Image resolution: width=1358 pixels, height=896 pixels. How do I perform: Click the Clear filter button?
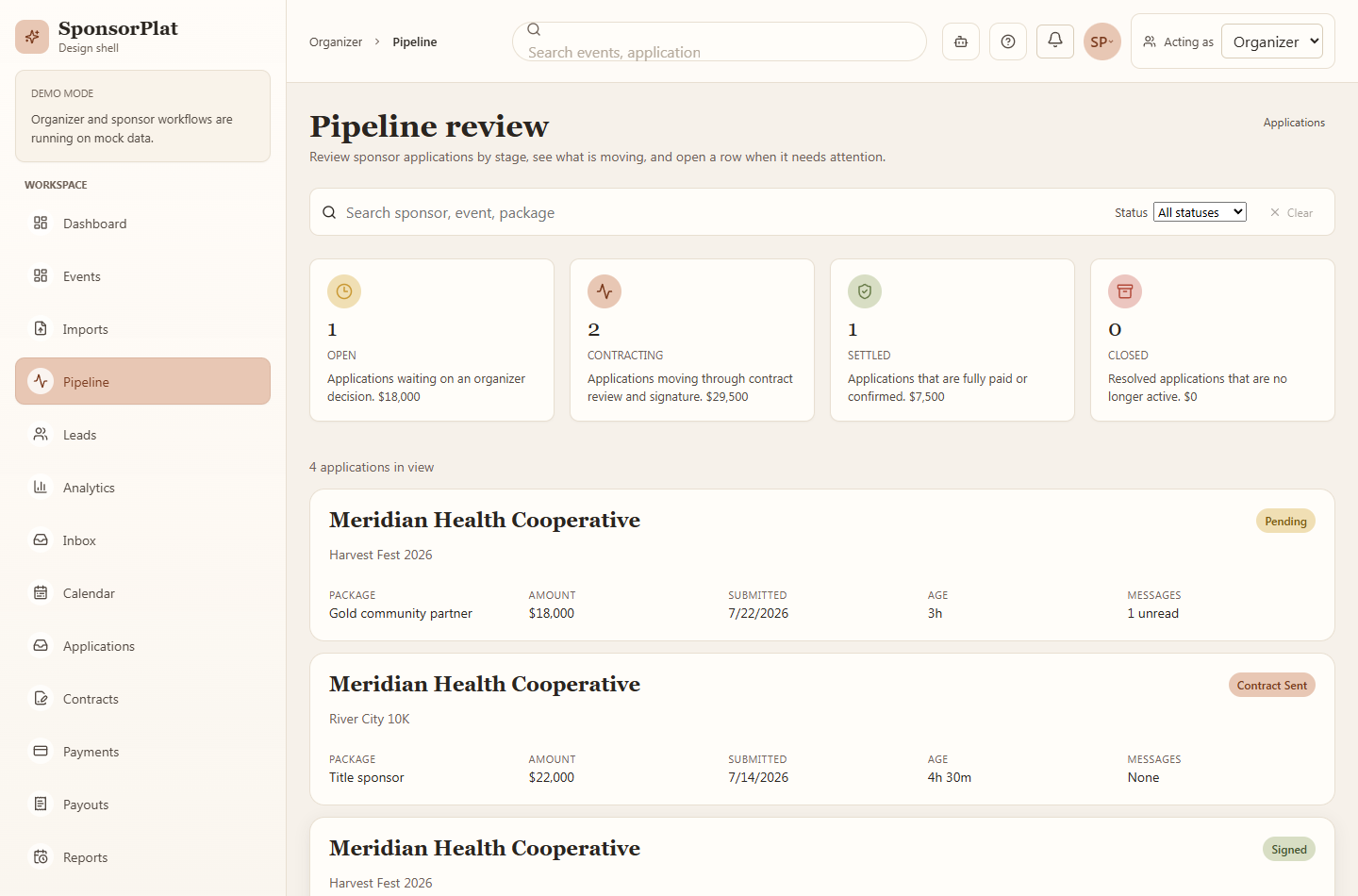(x=1291, y=212)
